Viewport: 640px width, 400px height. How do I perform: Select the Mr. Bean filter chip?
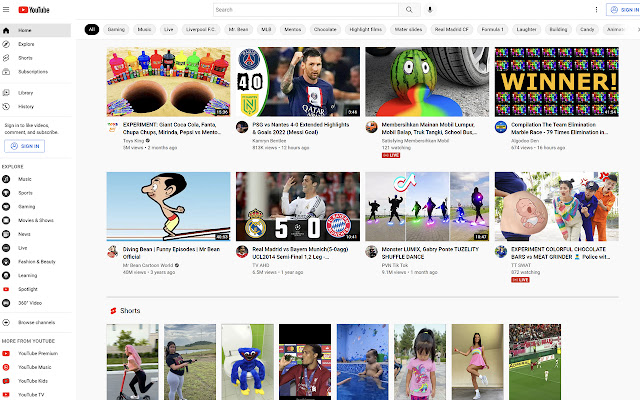(238, 29)
